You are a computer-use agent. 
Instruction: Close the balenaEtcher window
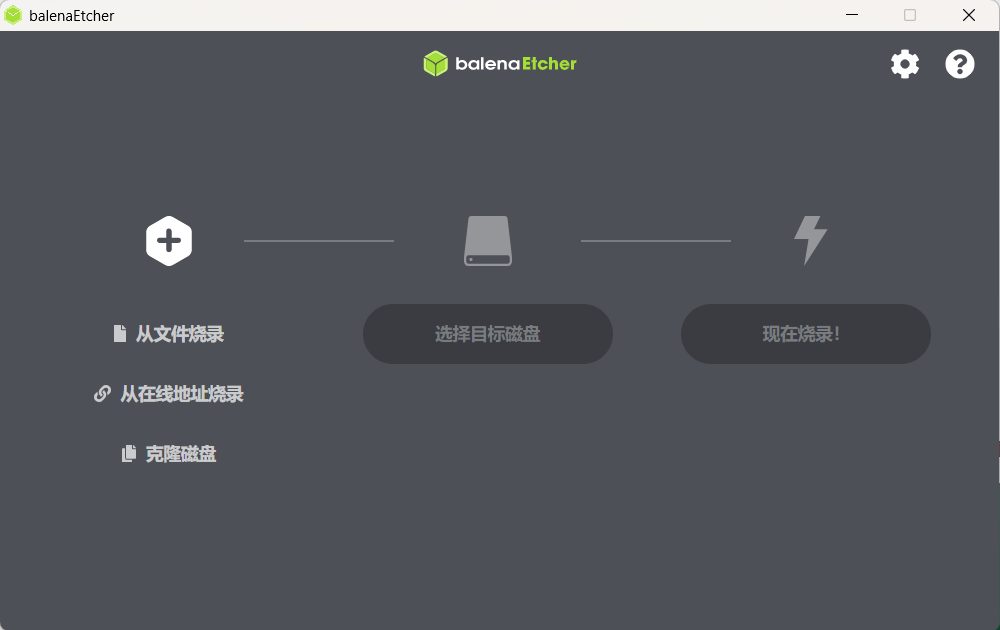click(x=969, y=15)
